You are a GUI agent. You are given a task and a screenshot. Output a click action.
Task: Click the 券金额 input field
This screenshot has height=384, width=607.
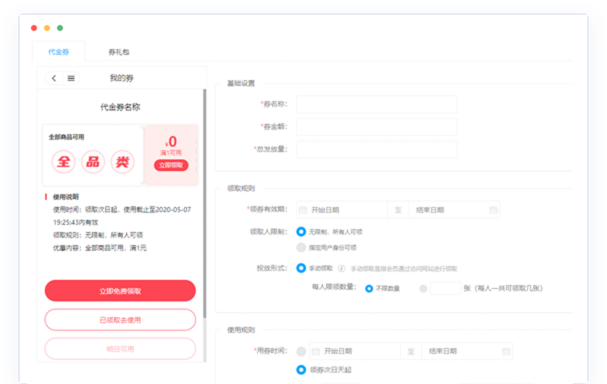pos(377,127)
